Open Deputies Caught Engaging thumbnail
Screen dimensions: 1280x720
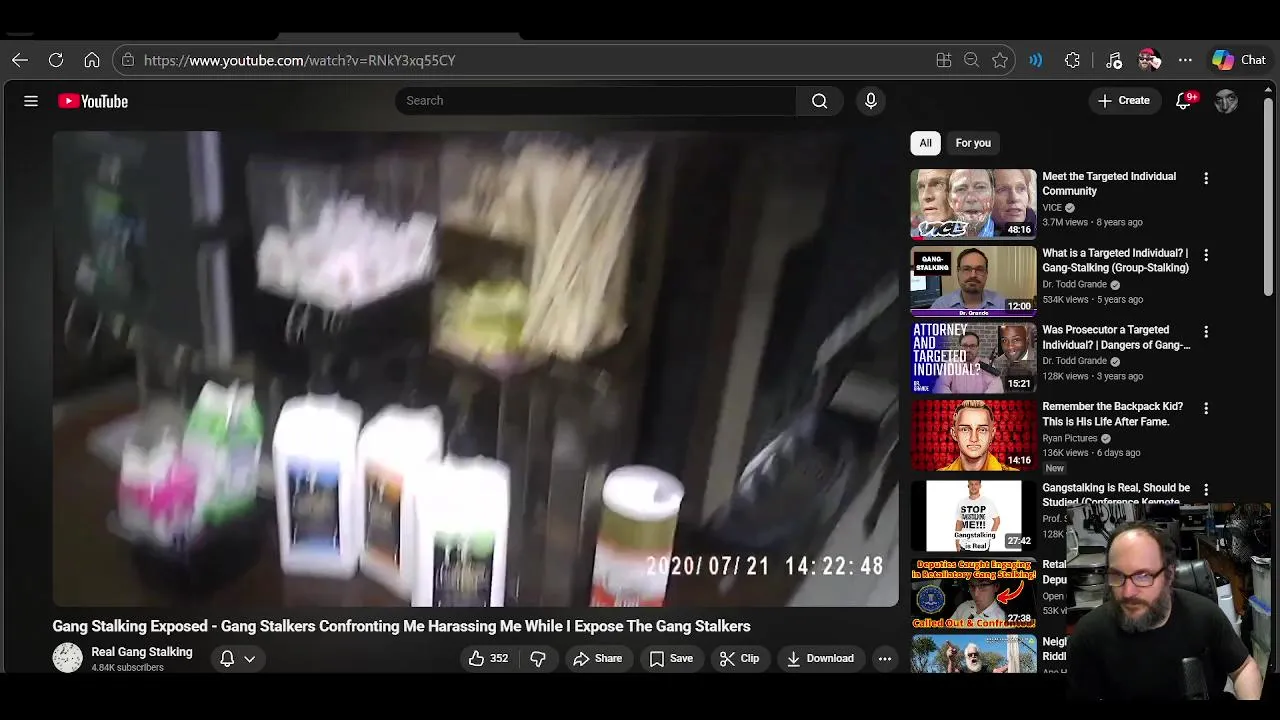point(973,592)
